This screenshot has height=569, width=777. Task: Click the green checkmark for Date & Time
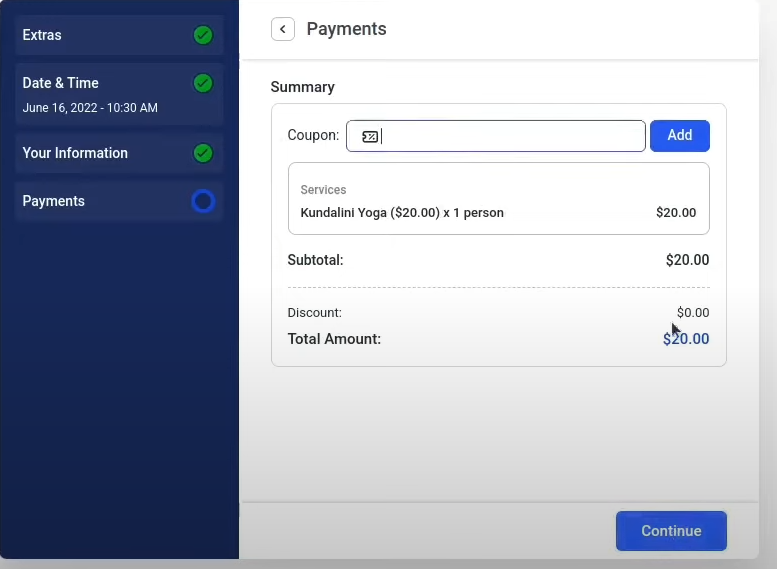(x=203, y=83)
